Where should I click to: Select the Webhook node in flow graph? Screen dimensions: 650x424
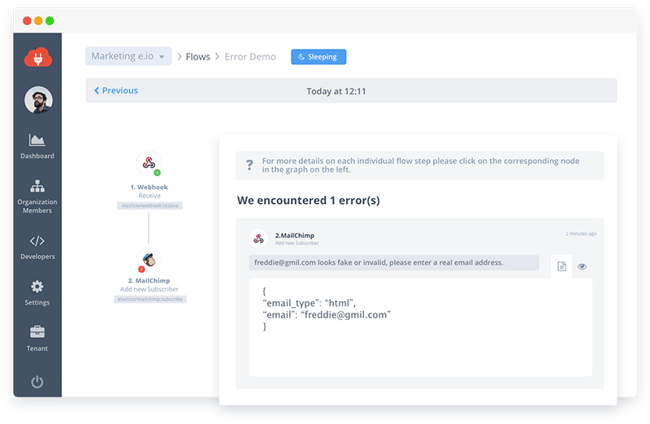149,163
